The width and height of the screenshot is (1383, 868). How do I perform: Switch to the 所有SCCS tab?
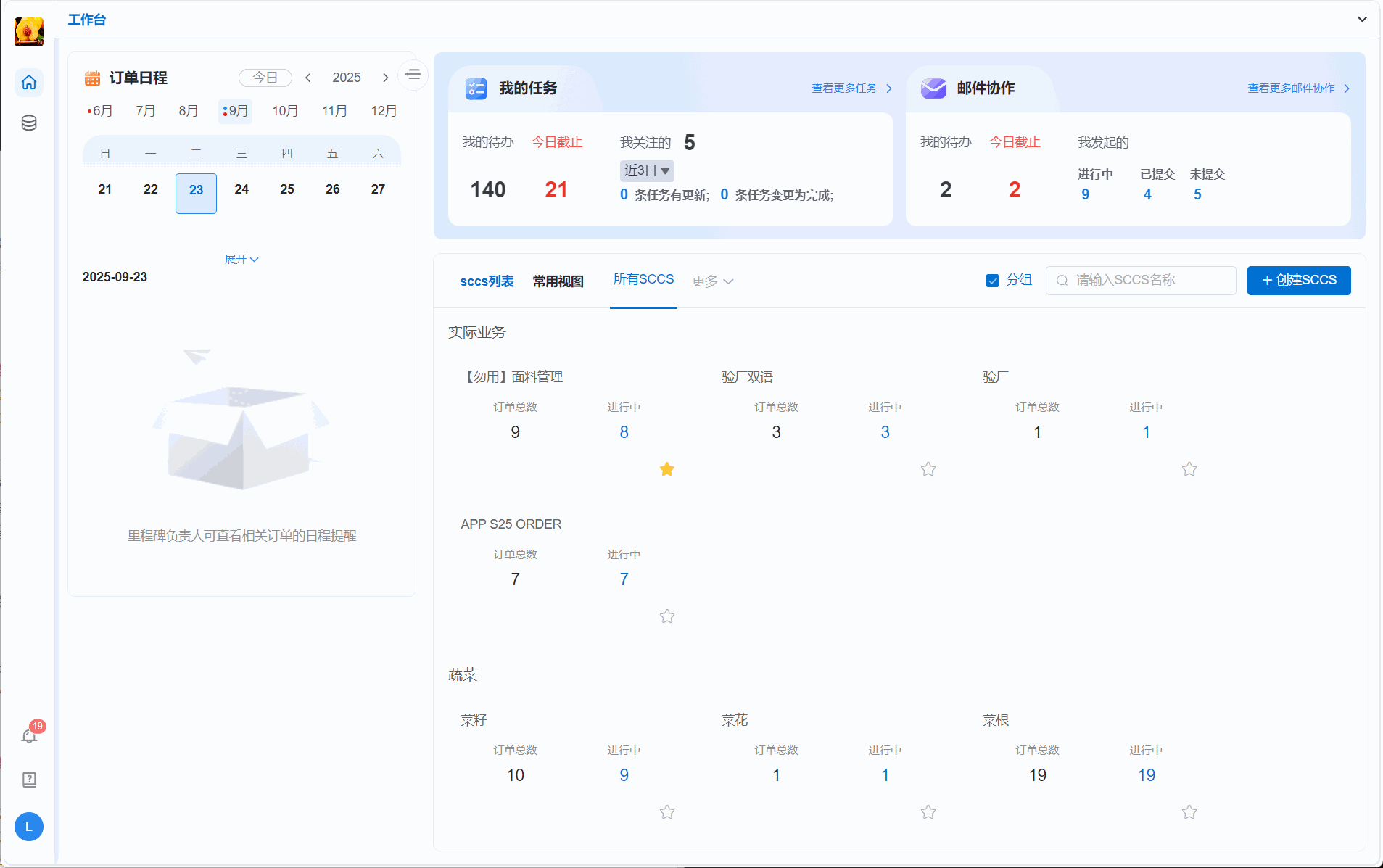[643, 280]
